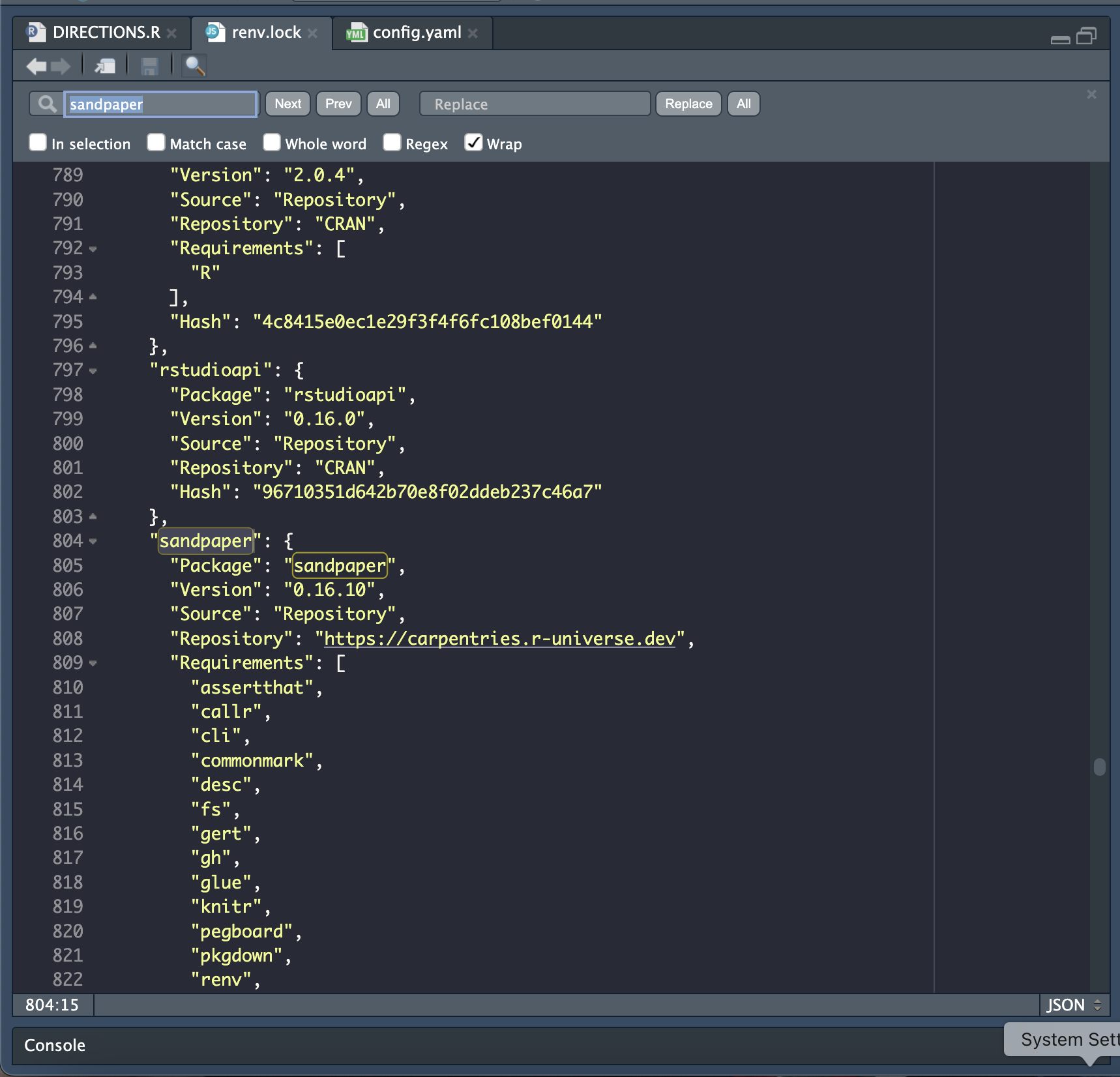1120x1077 pixels.
Task: Close the renv.lock tab
Action: coord(313,33)
